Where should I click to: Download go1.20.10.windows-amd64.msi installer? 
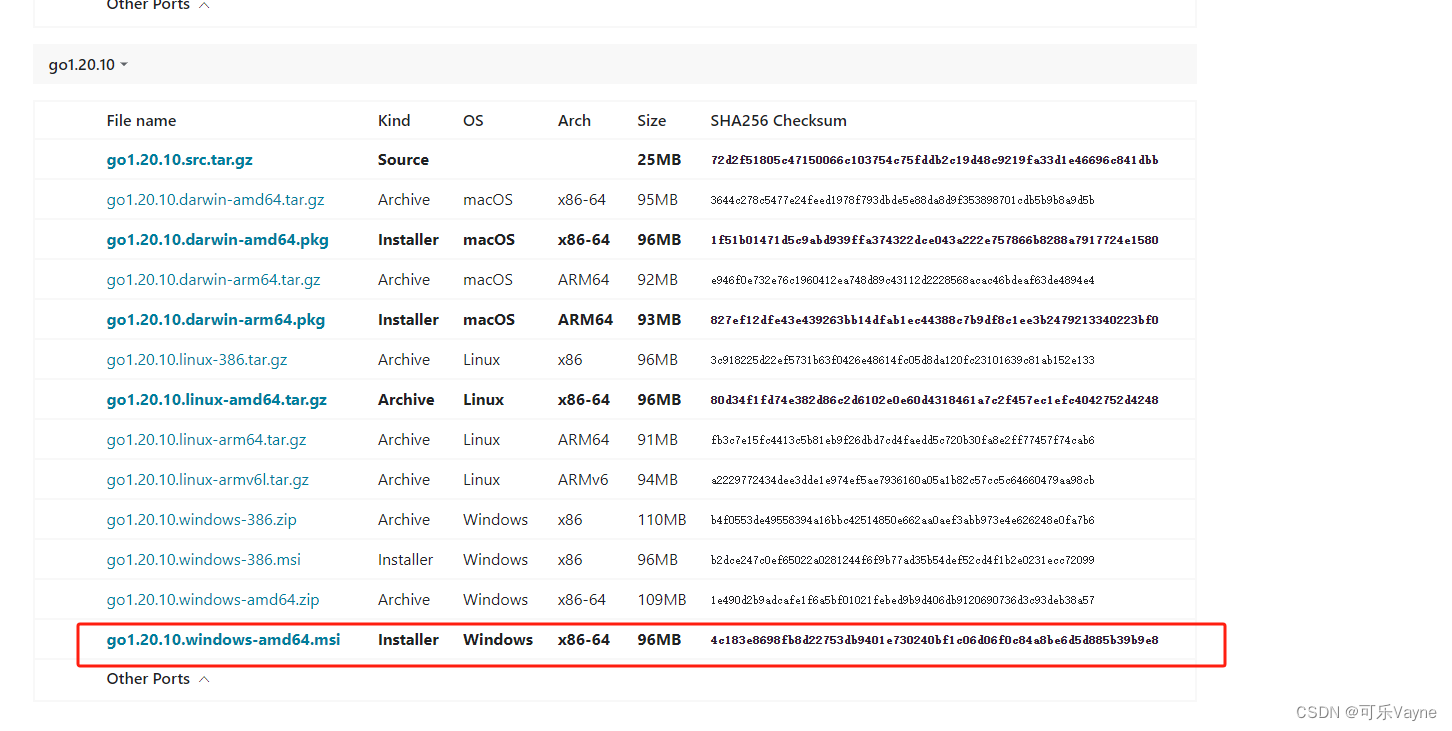pos(223,640)
